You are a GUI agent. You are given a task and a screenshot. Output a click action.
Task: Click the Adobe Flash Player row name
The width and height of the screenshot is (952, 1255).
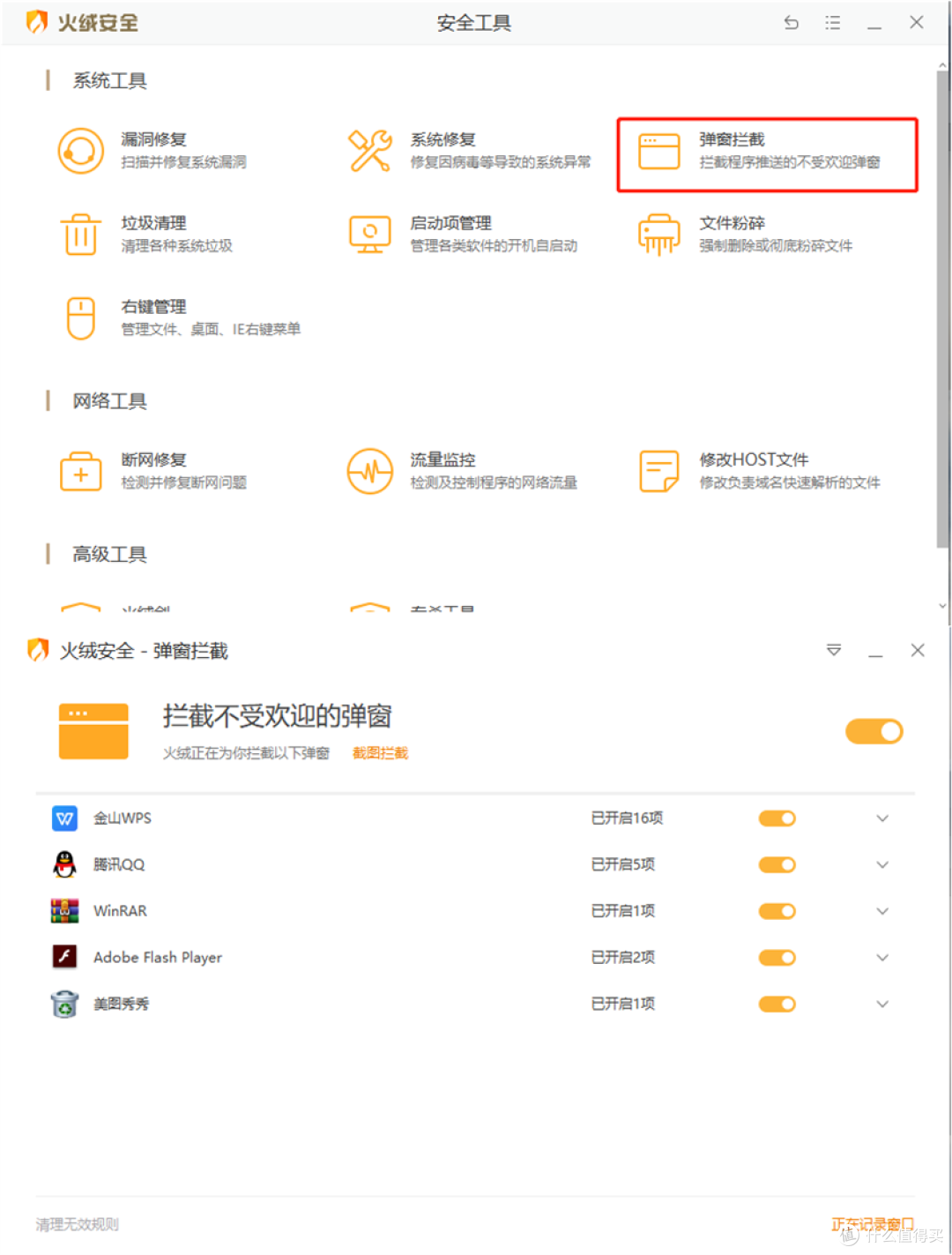click(158, 958)
